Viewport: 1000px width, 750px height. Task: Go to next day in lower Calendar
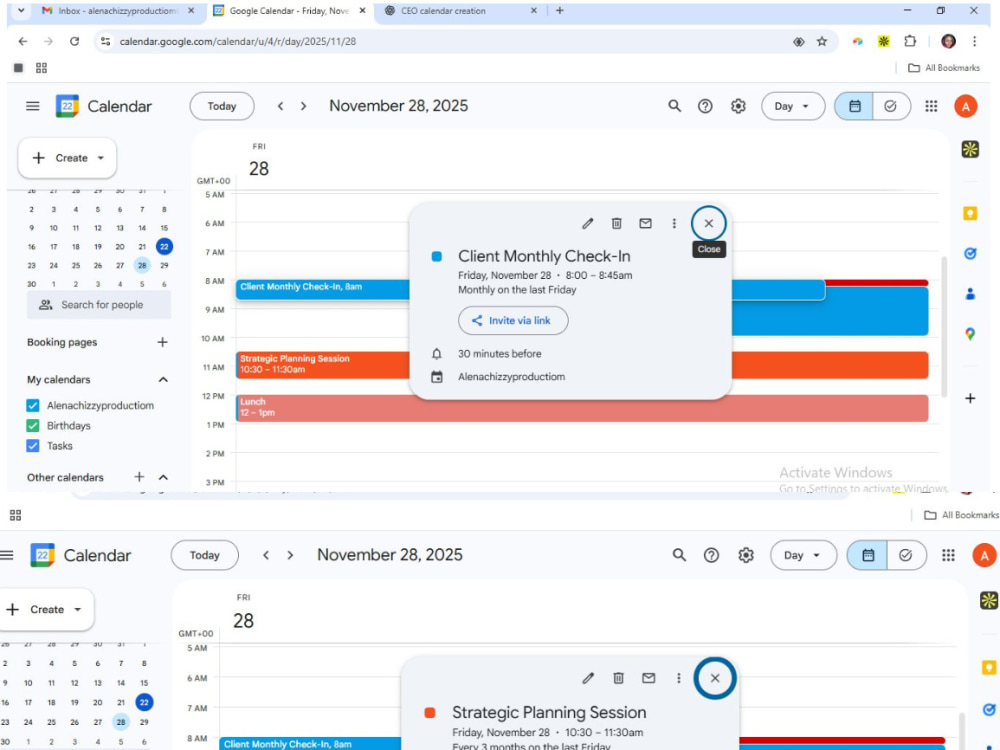click(290, 555)
